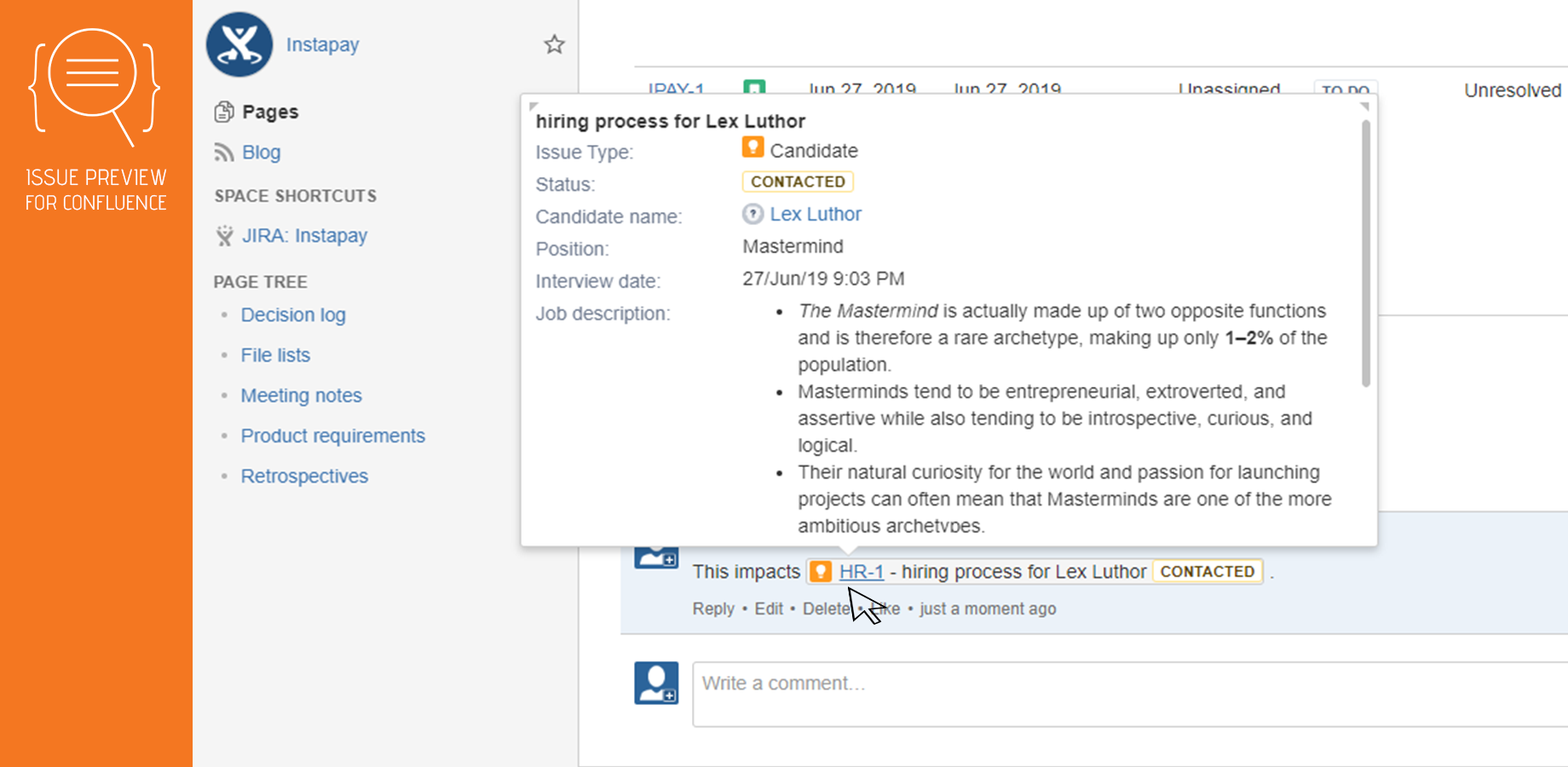Click the Lex Luthor candidate name link
Viewport: 1568px width, 767px height.
pos(816,215)
